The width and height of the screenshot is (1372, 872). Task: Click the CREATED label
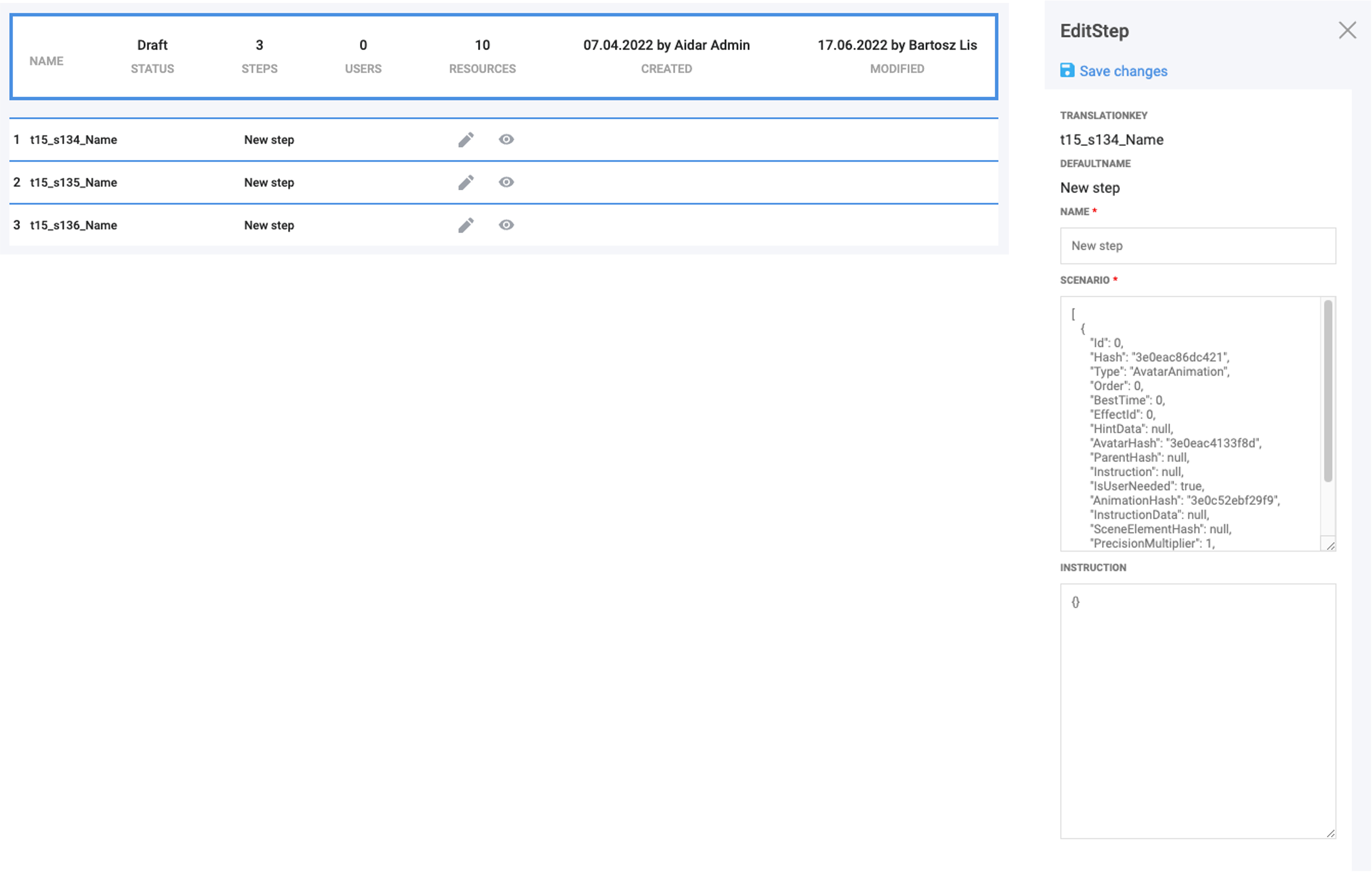[666, 69]
